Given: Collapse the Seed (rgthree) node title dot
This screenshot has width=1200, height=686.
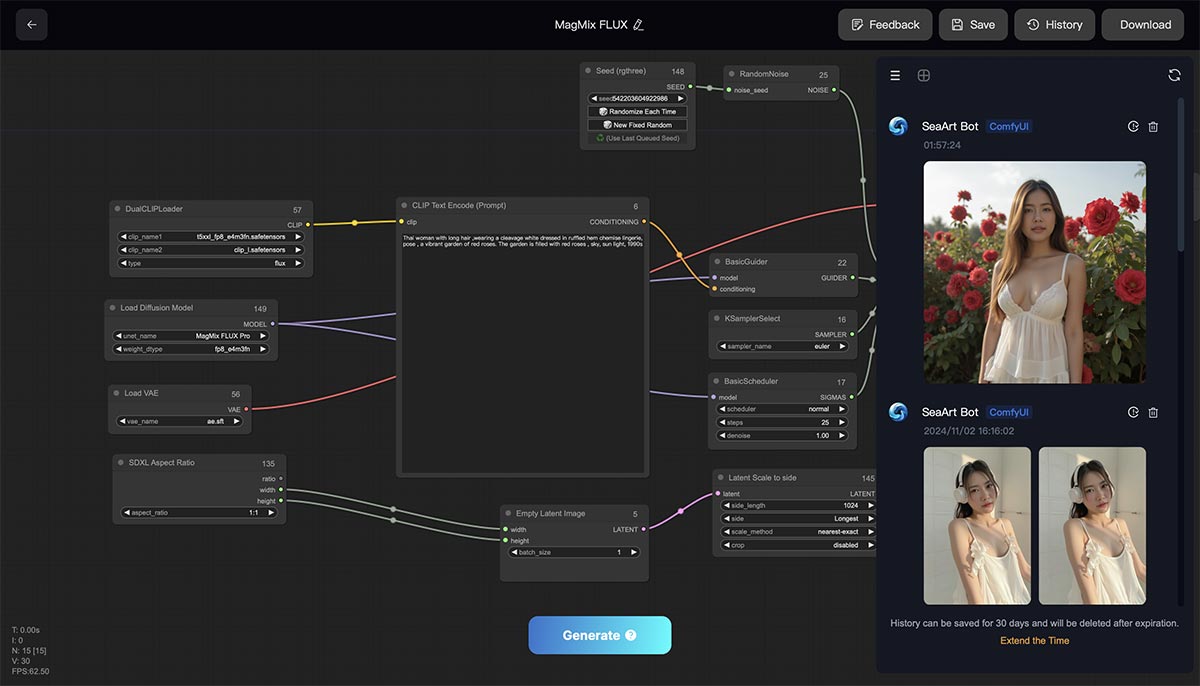Looking at the screenshot, I should tap(588, 71).
